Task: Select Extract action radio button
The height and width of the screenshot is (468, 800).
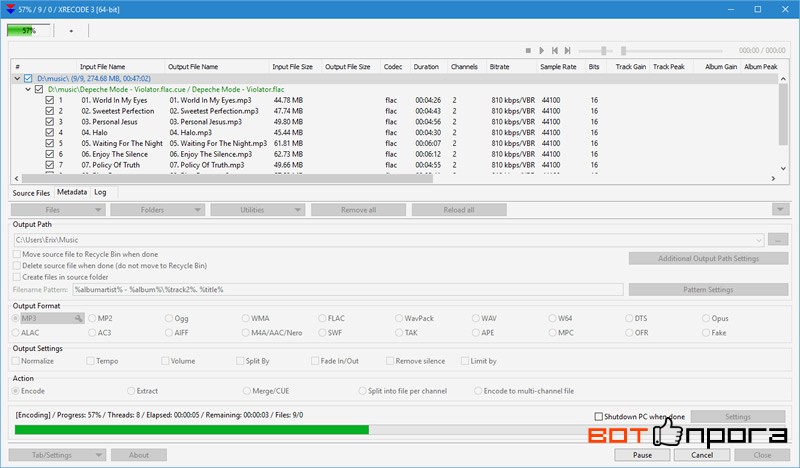Action: click(x=131, y=391)
